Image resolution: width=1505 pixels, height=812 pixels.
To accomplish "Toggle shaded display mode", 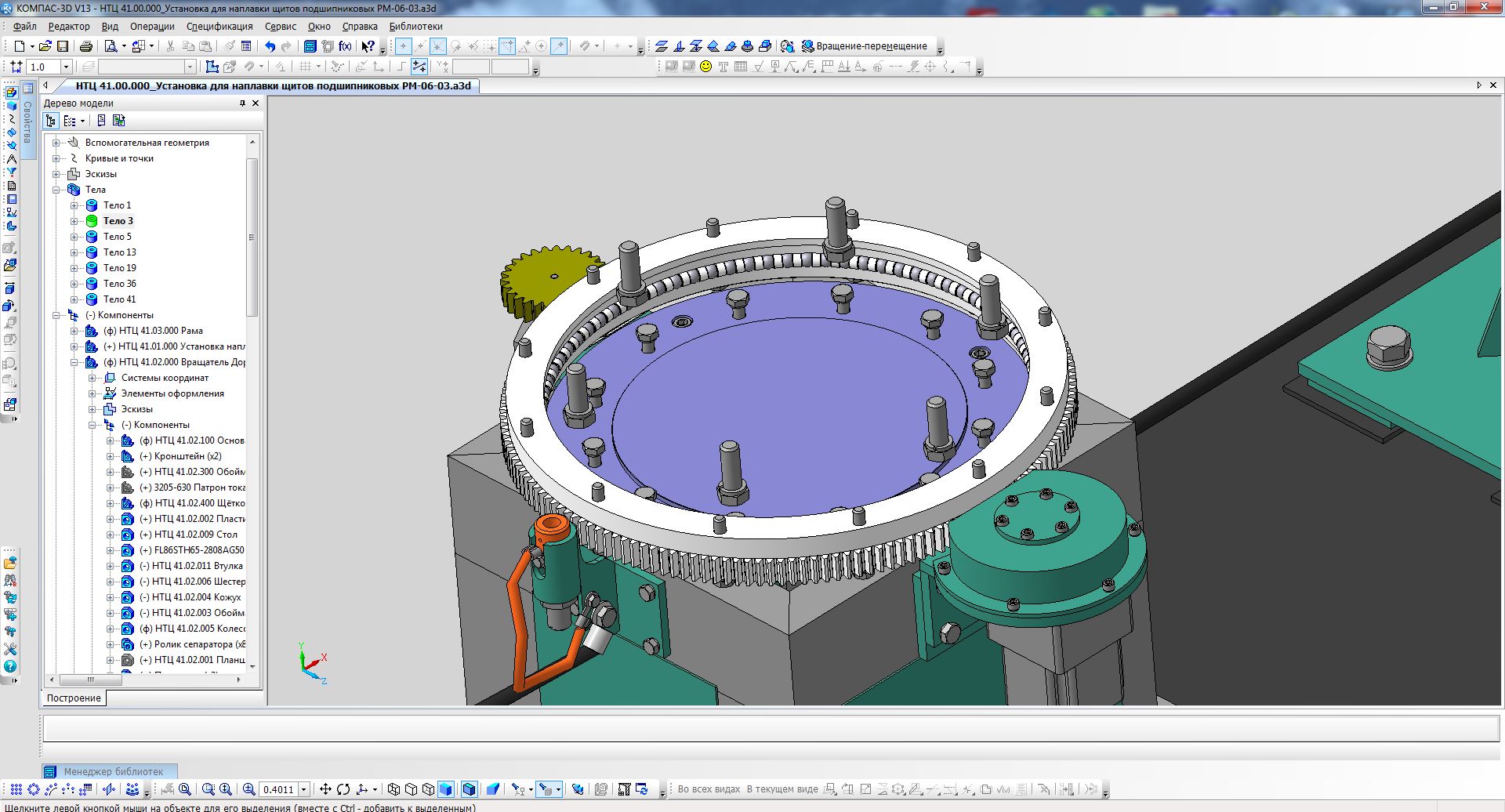I will tap(445, 789).
